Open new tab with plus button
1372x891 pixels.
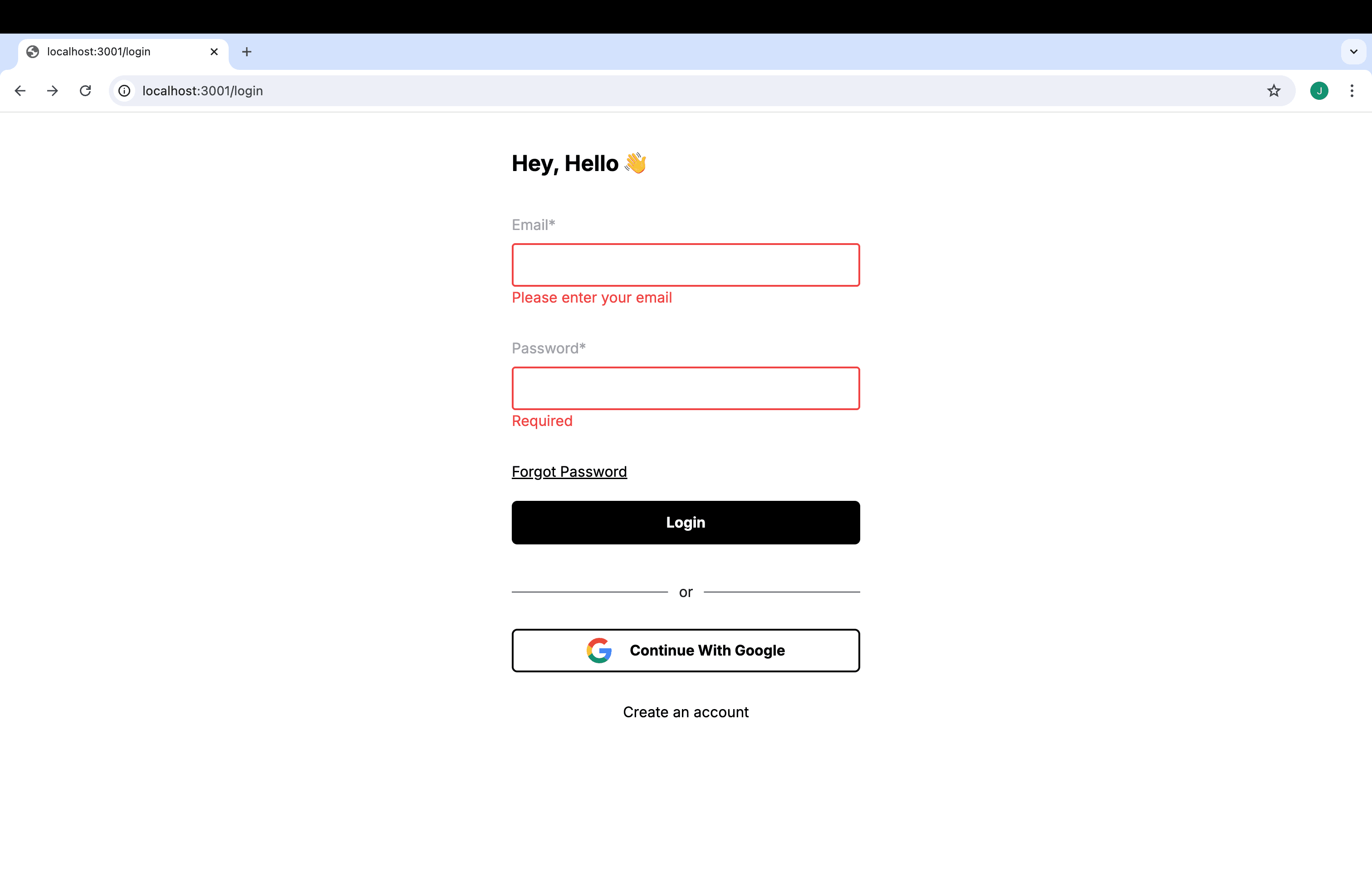247,51
